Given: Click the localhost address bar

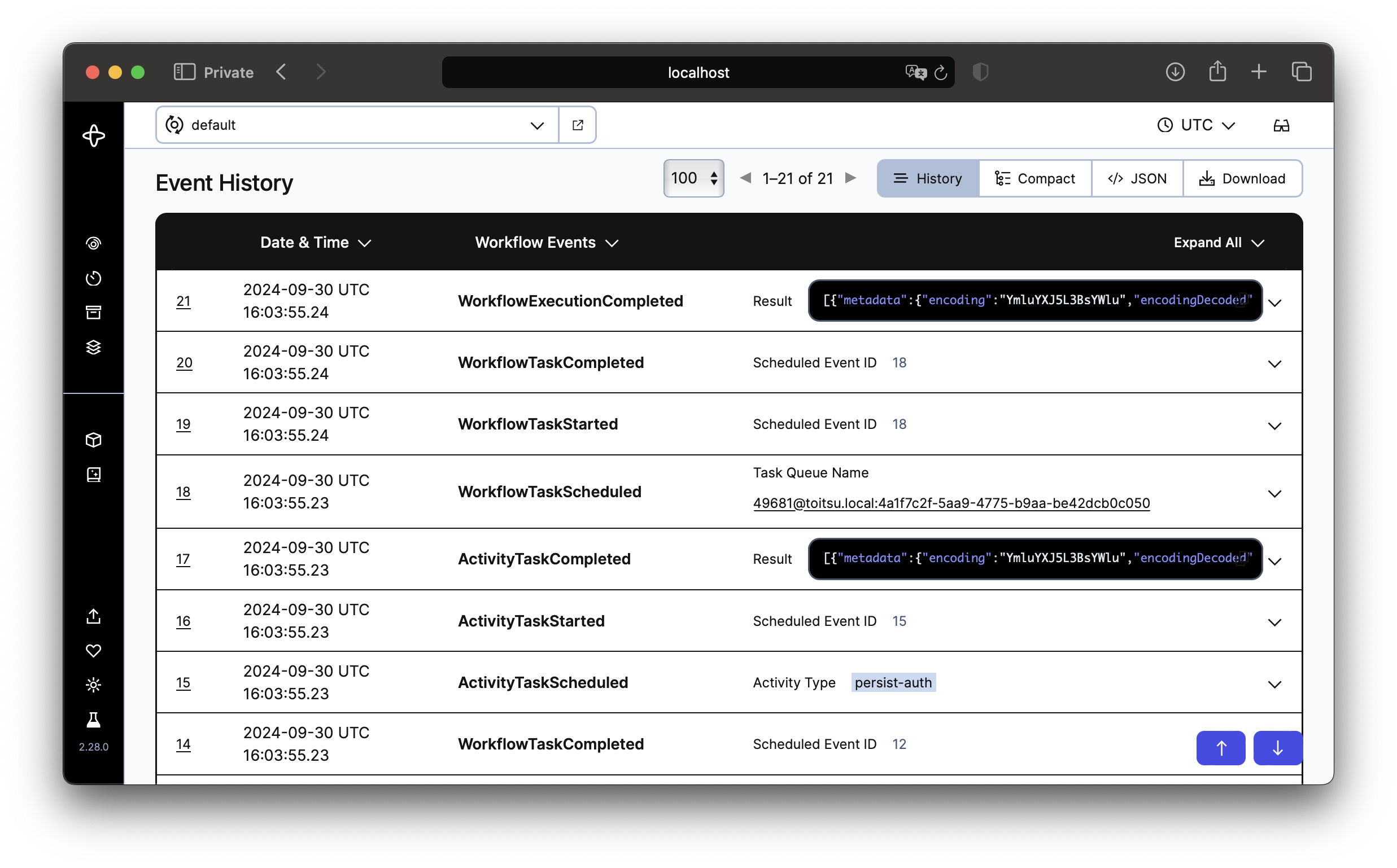Looking at the screenshot, I should pyautogui.click(x=700, y=72).
